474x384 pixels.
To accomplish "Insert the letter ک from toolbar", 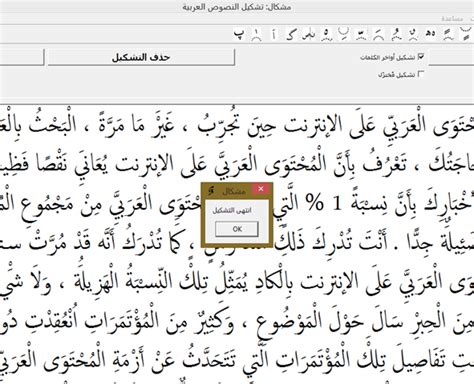I will (x=291, y=34).
